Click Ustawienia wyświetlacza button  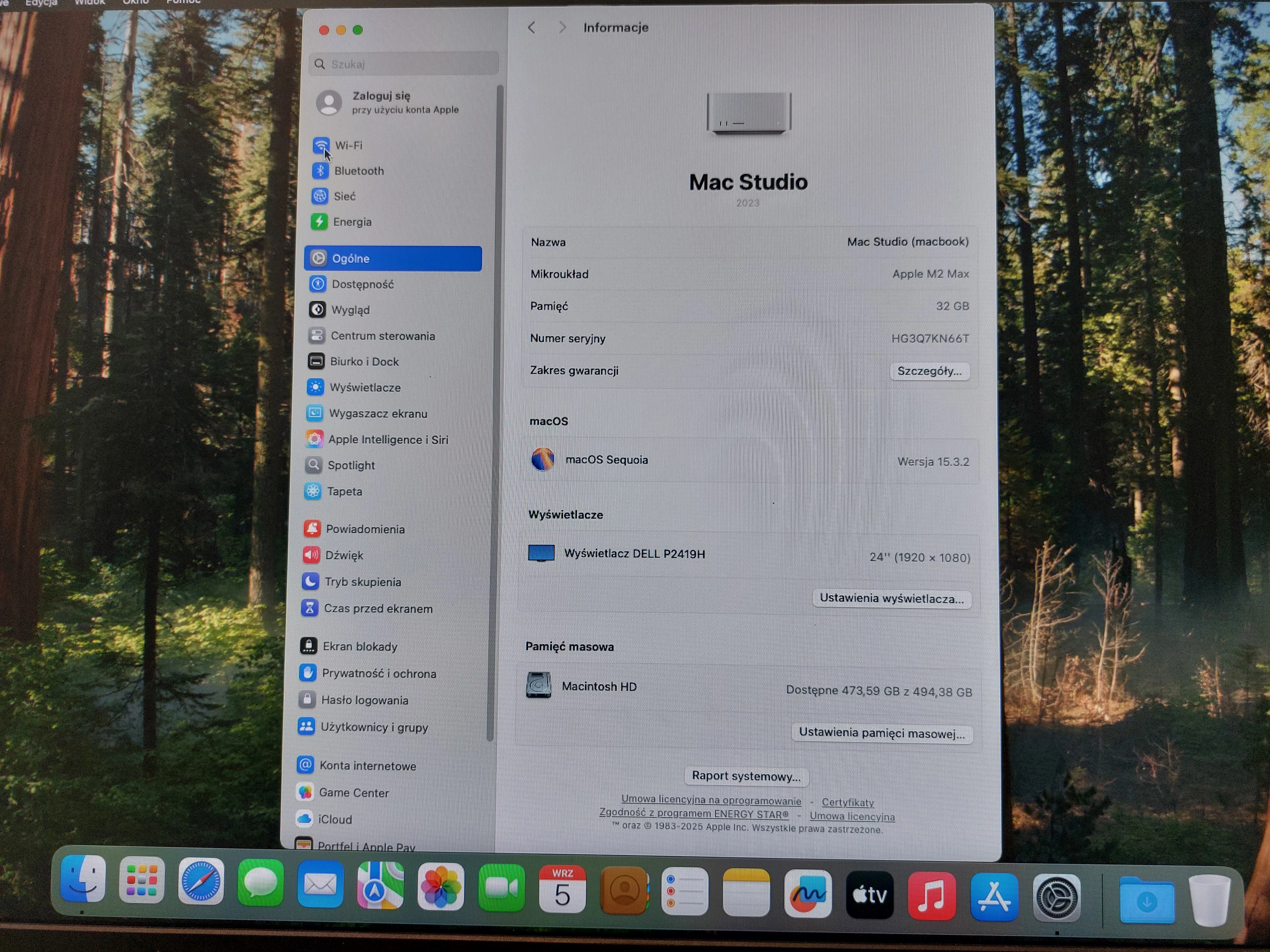tap(892, 598)
